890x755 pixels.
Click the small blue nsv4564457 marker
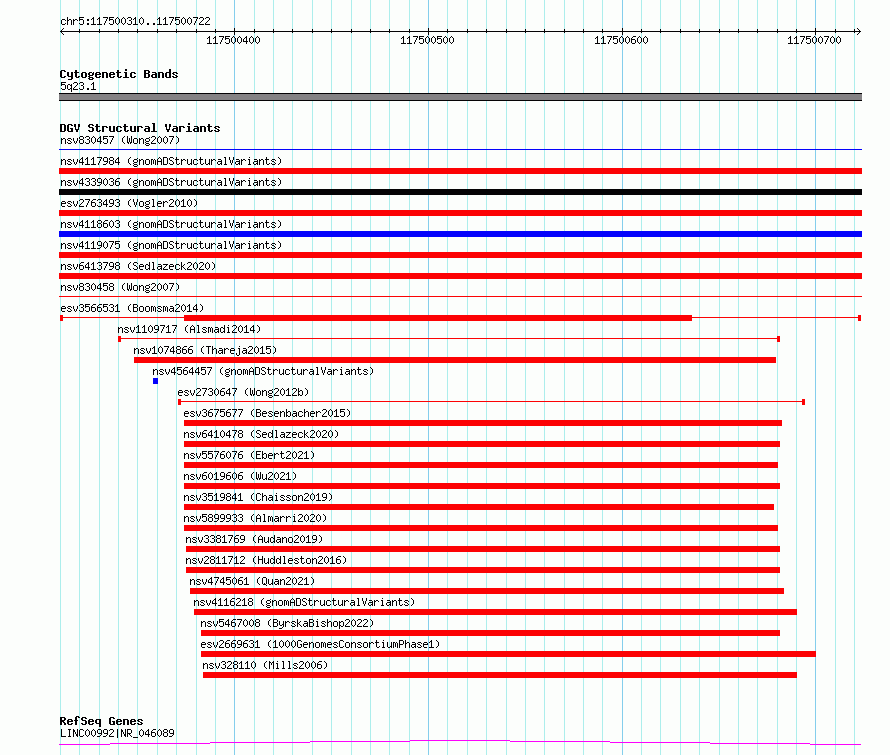156,381
